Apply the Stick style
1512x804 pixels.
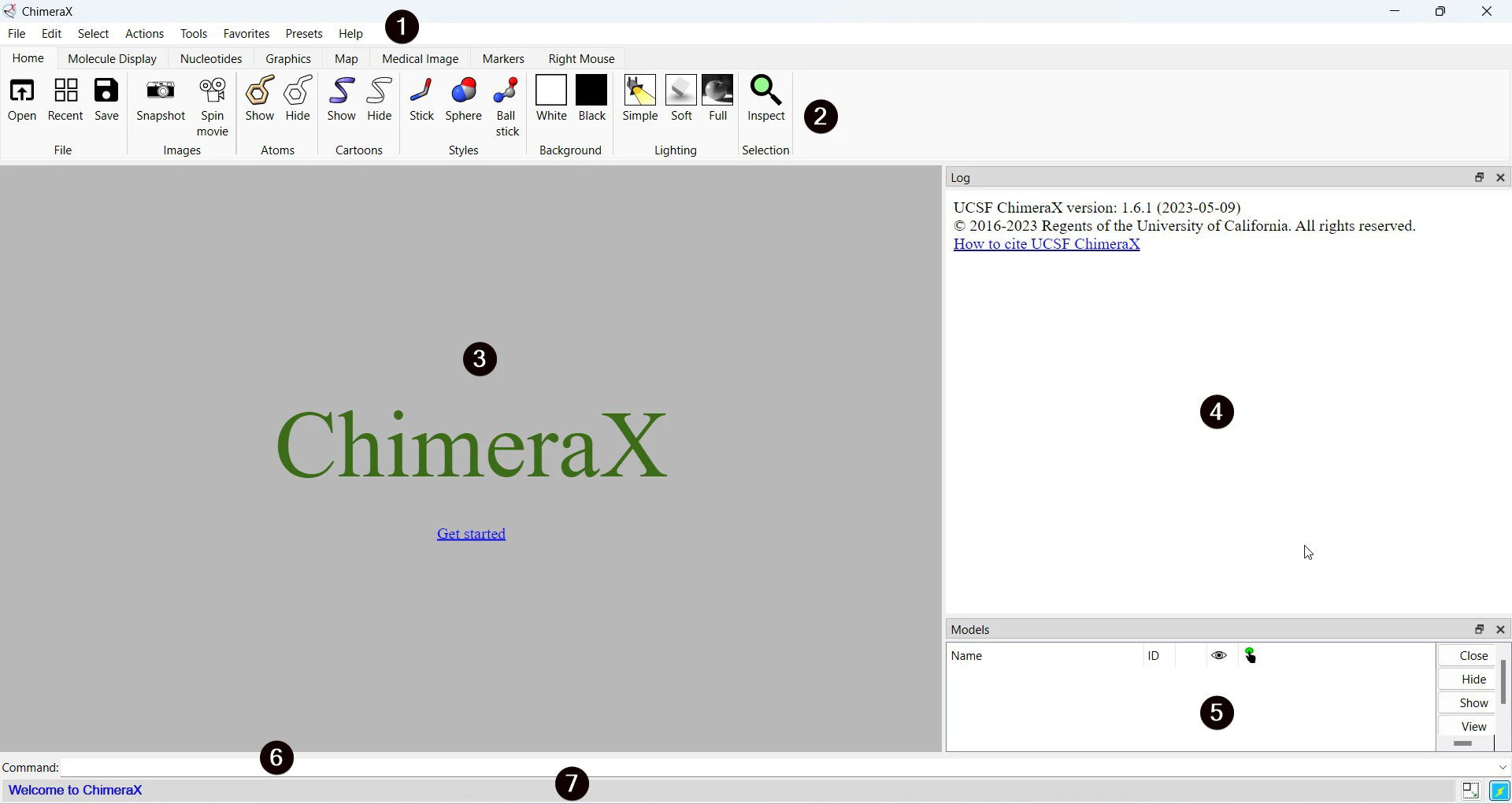422,99
